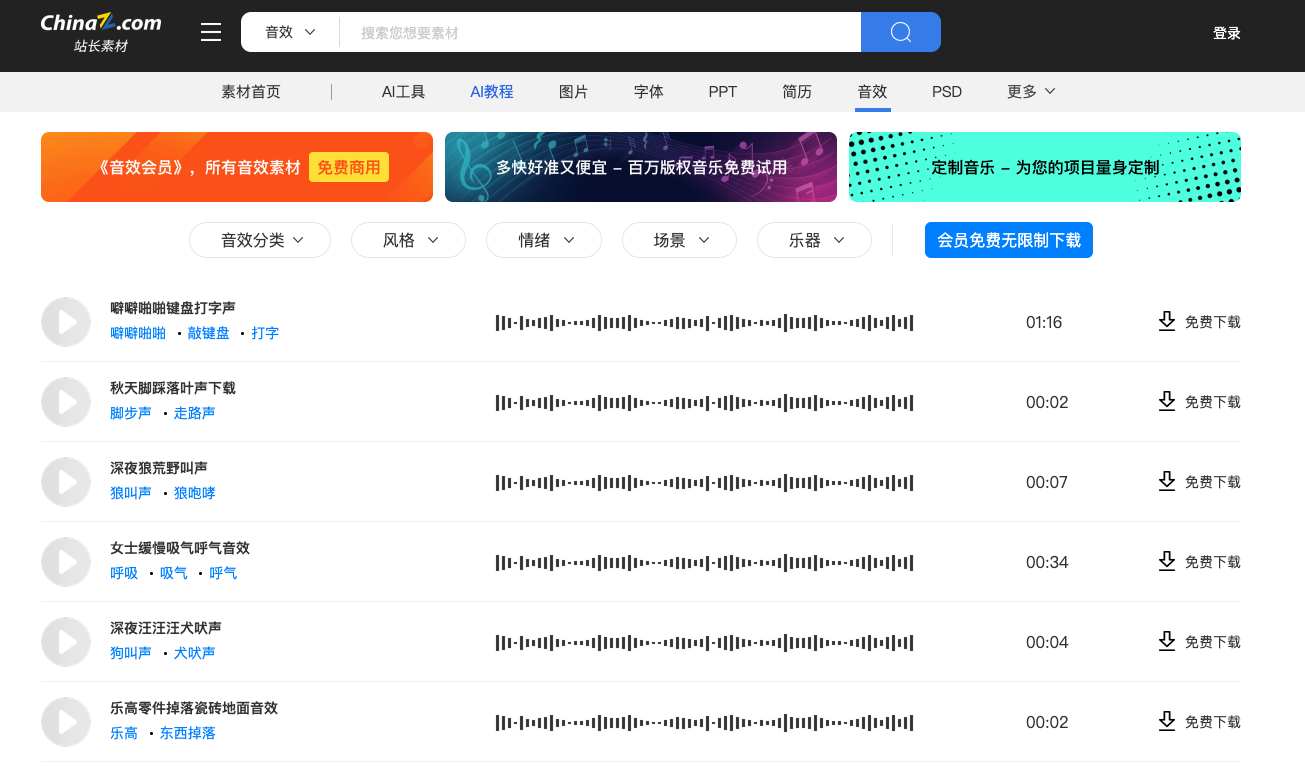Click the 登录 link in header

(x=1226, y=33)
